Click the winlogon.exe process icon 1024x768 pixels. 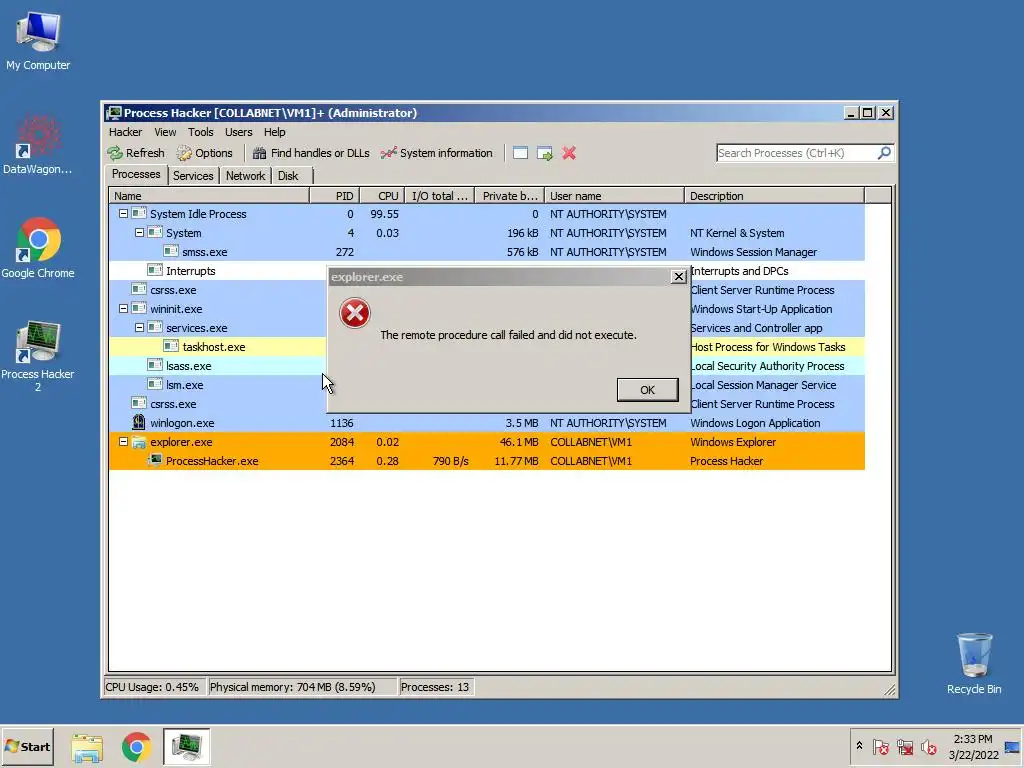(x=138, y=422)
